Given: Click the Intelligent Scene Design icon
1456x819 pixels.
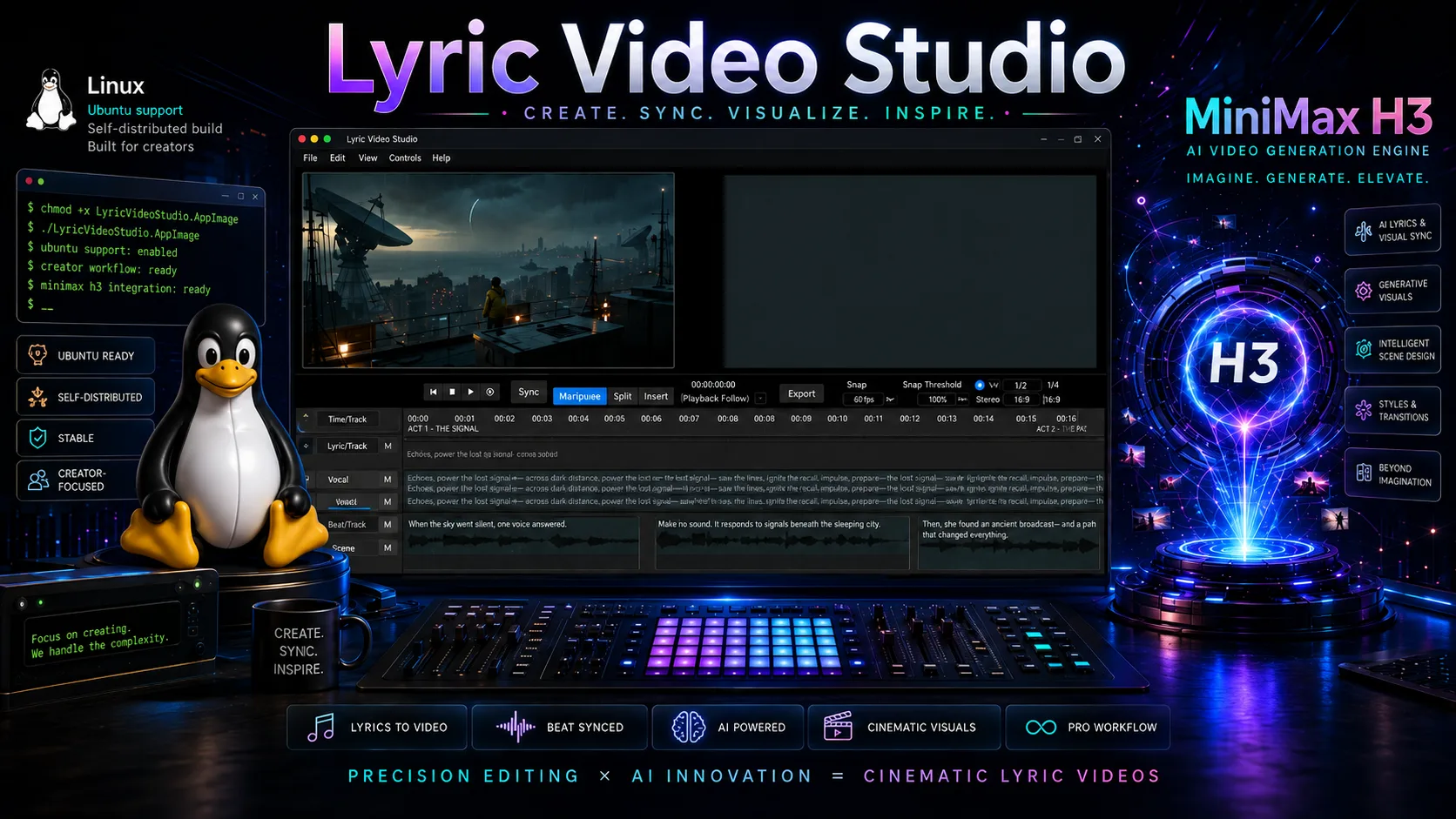Looking at the screenshot, I should tap(1363, 350).
